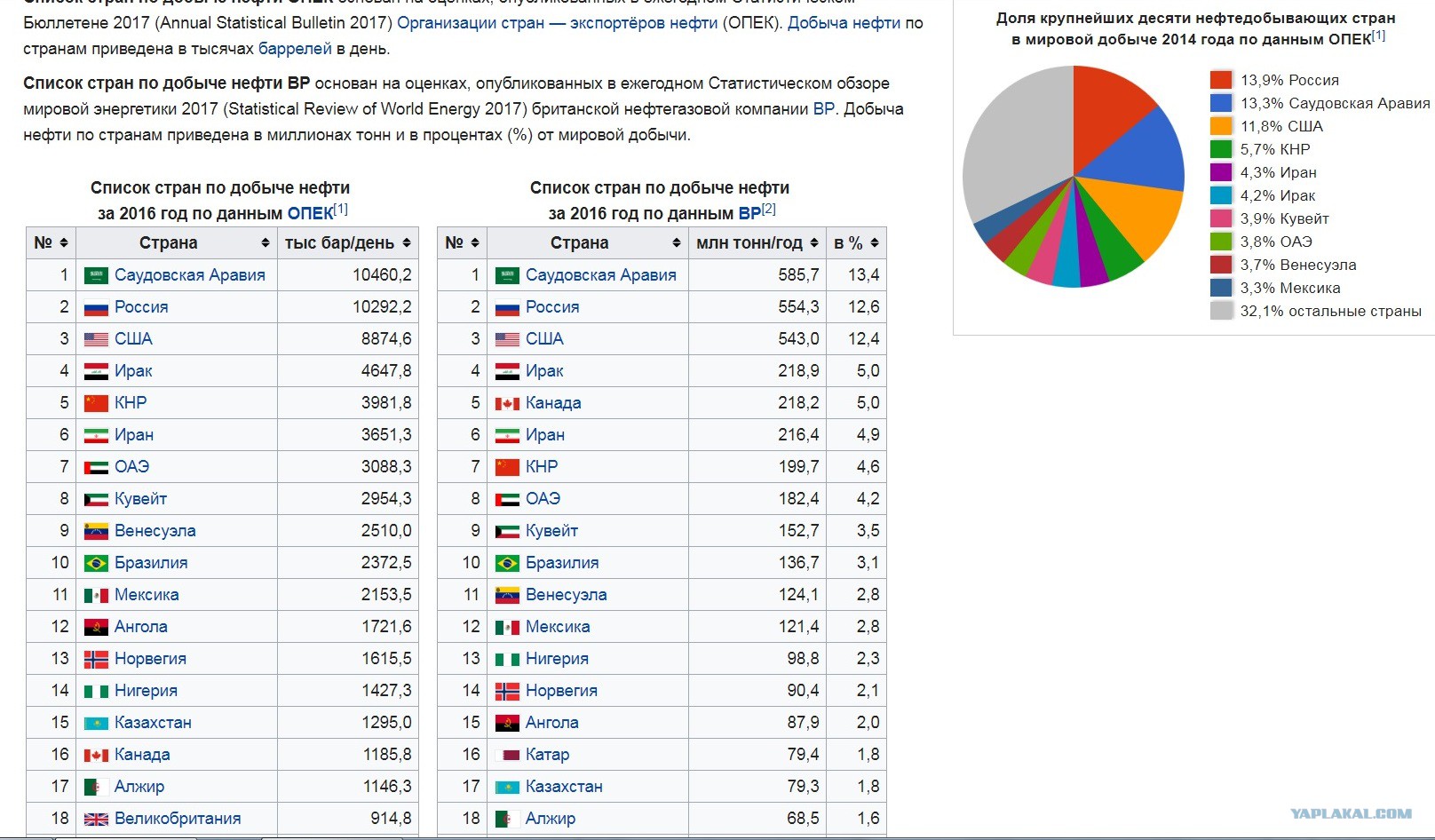This screenshot has width=1435, height=840.
Task: Click the Mexico flag icon in OPEC table
Action: [96, 595]
